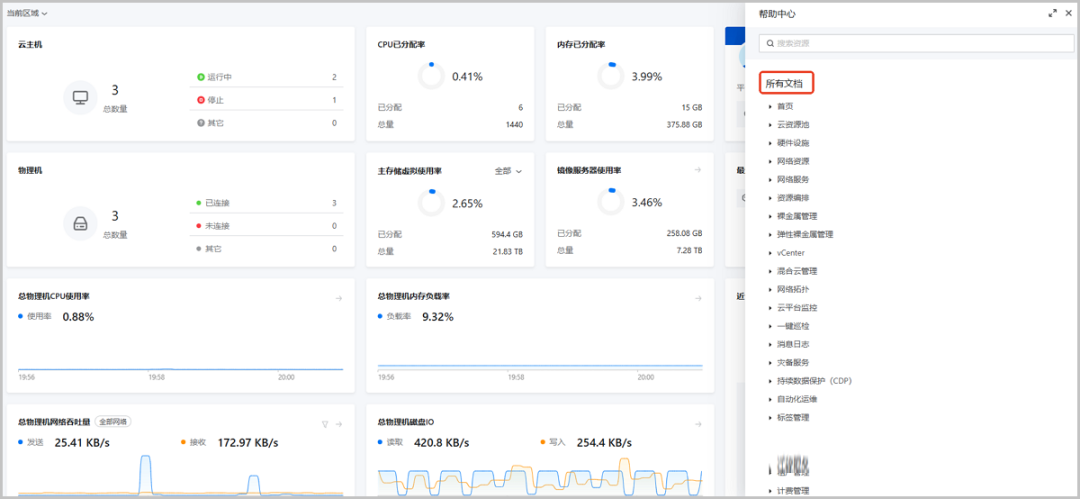Open details arrow on image server usage card

(698, 170)
